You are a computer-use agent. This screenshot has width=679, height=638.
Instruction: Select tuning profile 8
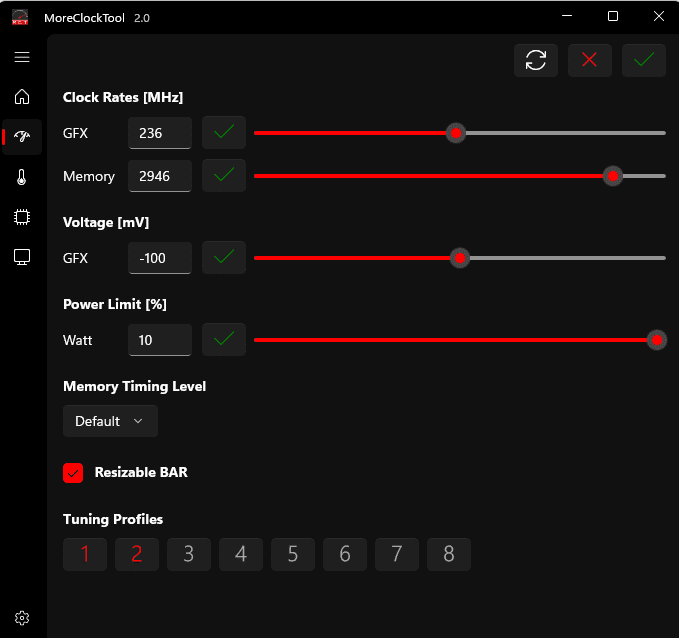[449, 554]
